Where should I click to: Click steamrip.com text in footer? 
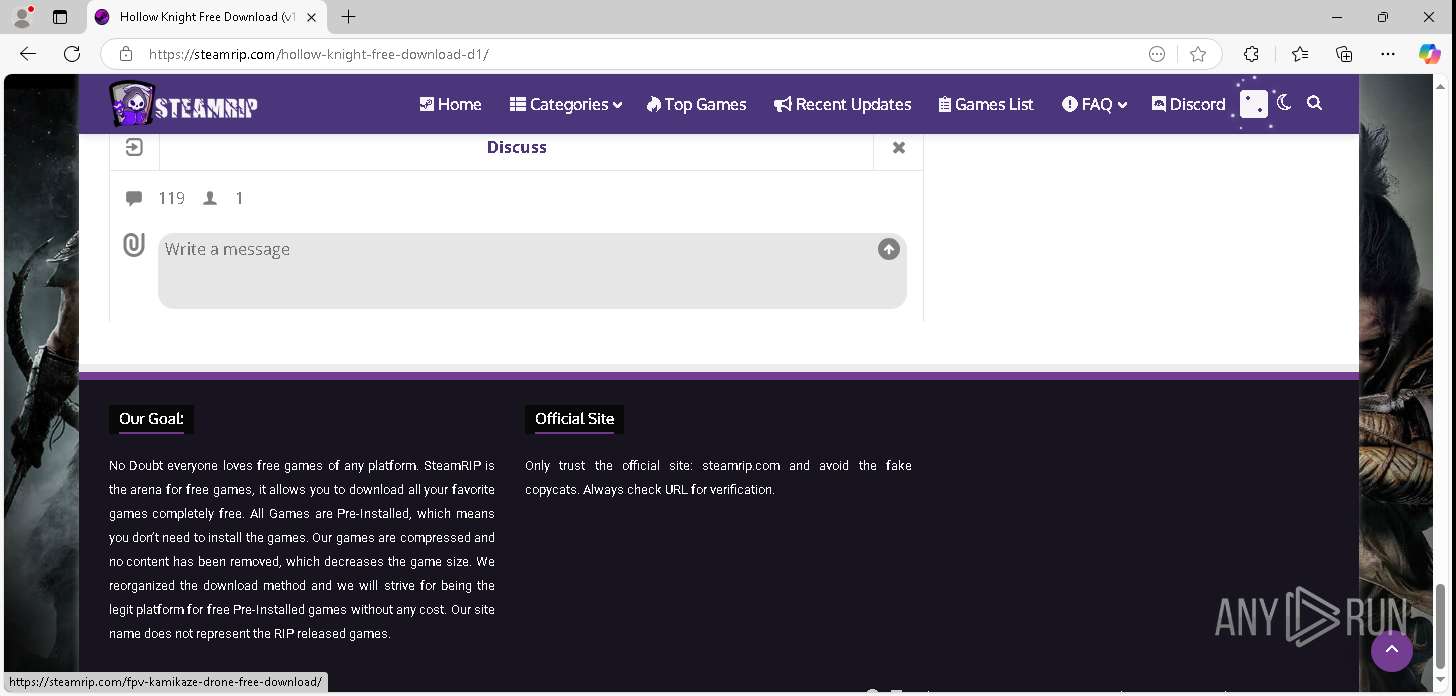(x=741, y=466)
